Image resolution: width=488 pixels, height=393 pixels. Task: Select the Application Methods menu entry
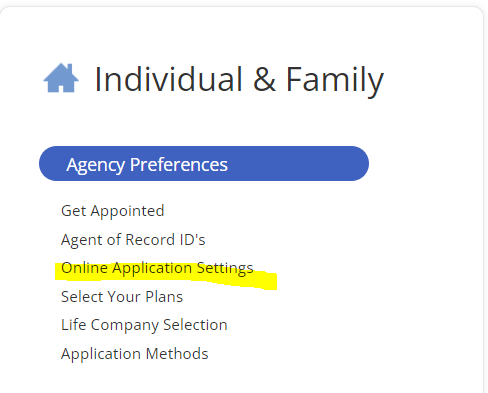click(x=135, y=354)
